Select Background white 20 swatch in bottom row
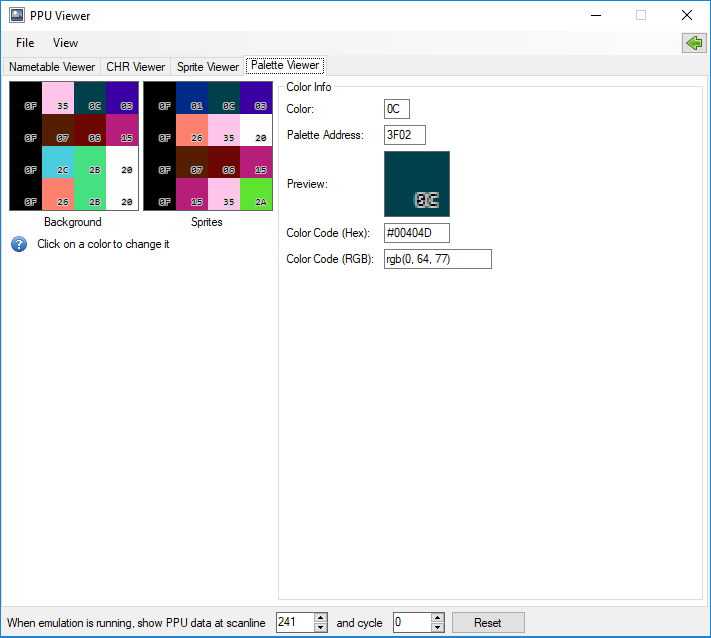Viewport: 711px width, 638px height. [x=122, y=194]
